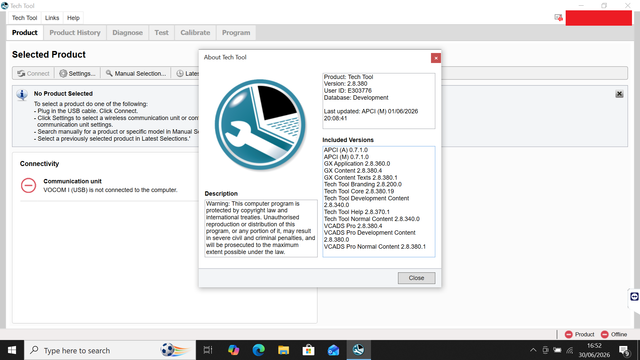Select 'APCI (A) 0.7.1.0' in Included Versions

click(346, 150)
